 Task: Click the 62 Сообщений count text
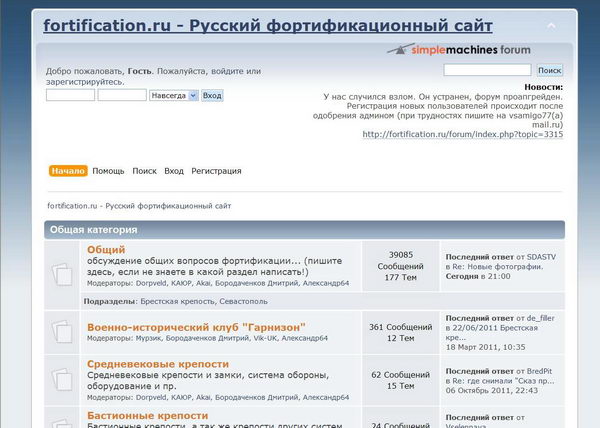tap(401, 375)
